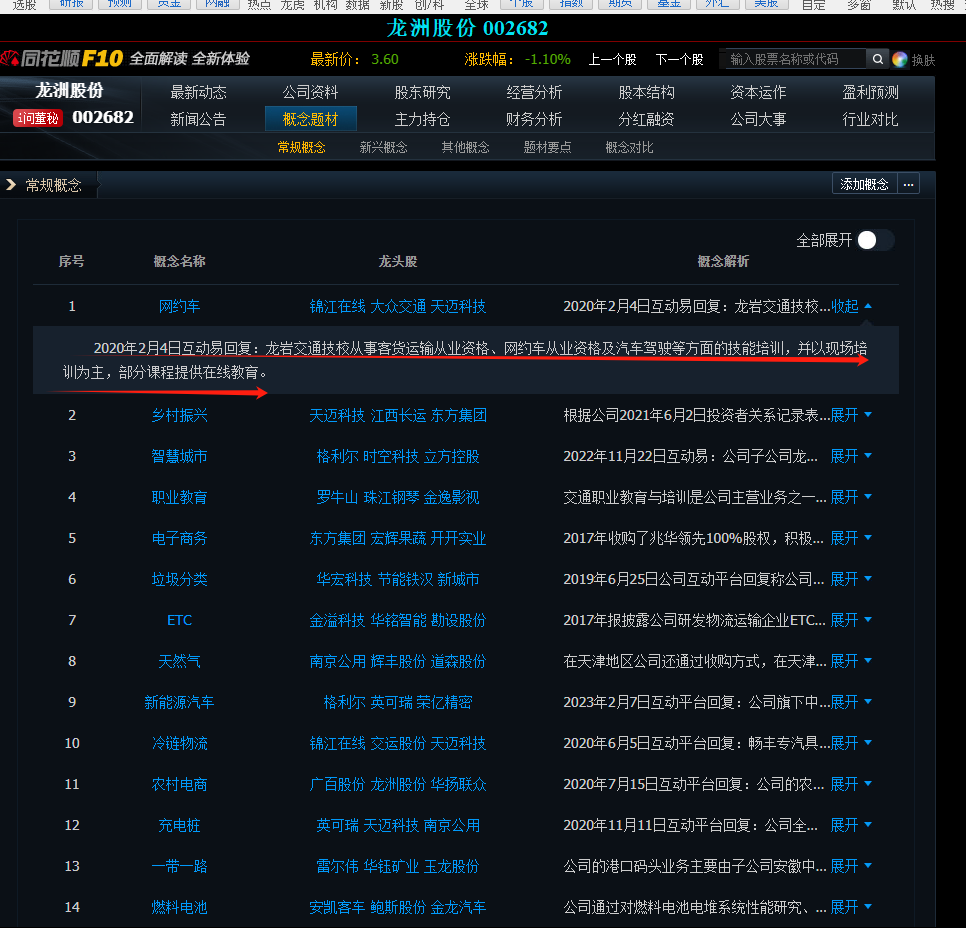Viewport: 966px width, 928px height.
Task: Expand the 冷链物流 concept analysis
Action: coord(851,743)
